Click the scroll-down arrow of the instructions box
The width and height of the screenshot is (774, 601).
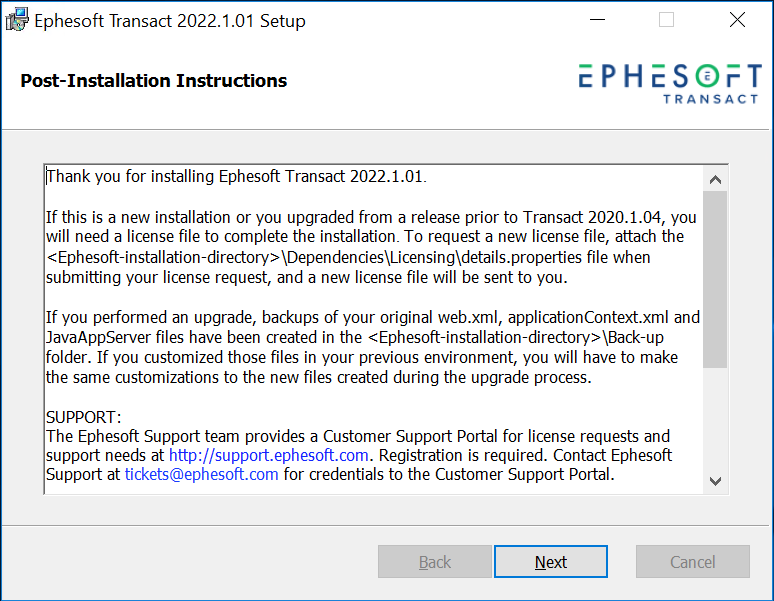point(715,481)
